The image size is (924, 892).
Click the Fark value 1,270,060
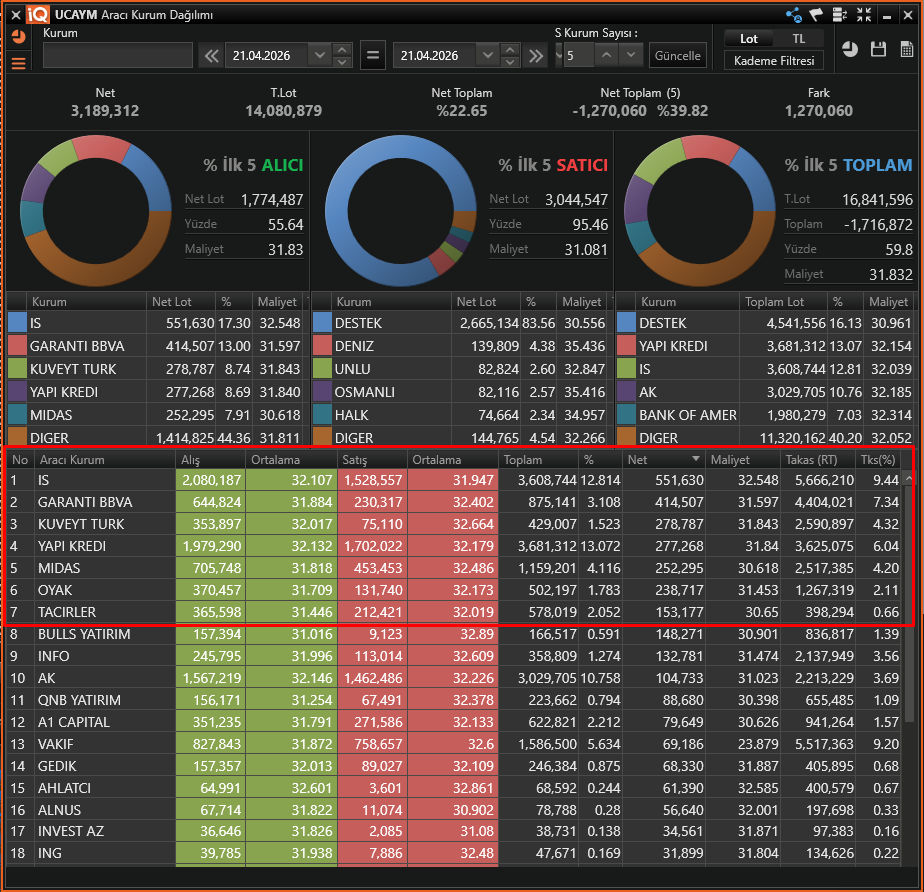click(x=819, y=111)
